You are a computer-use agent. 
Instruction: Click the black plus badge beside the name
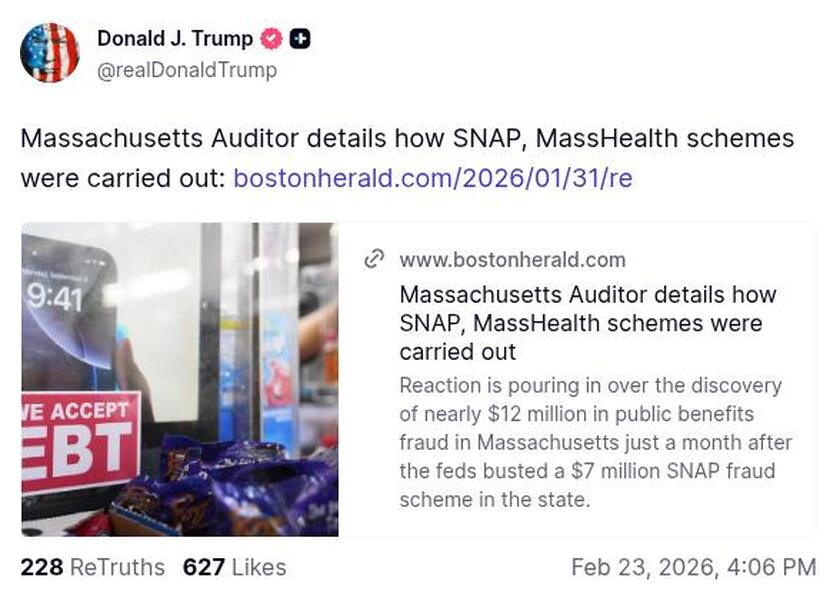[x=299, y=39]
